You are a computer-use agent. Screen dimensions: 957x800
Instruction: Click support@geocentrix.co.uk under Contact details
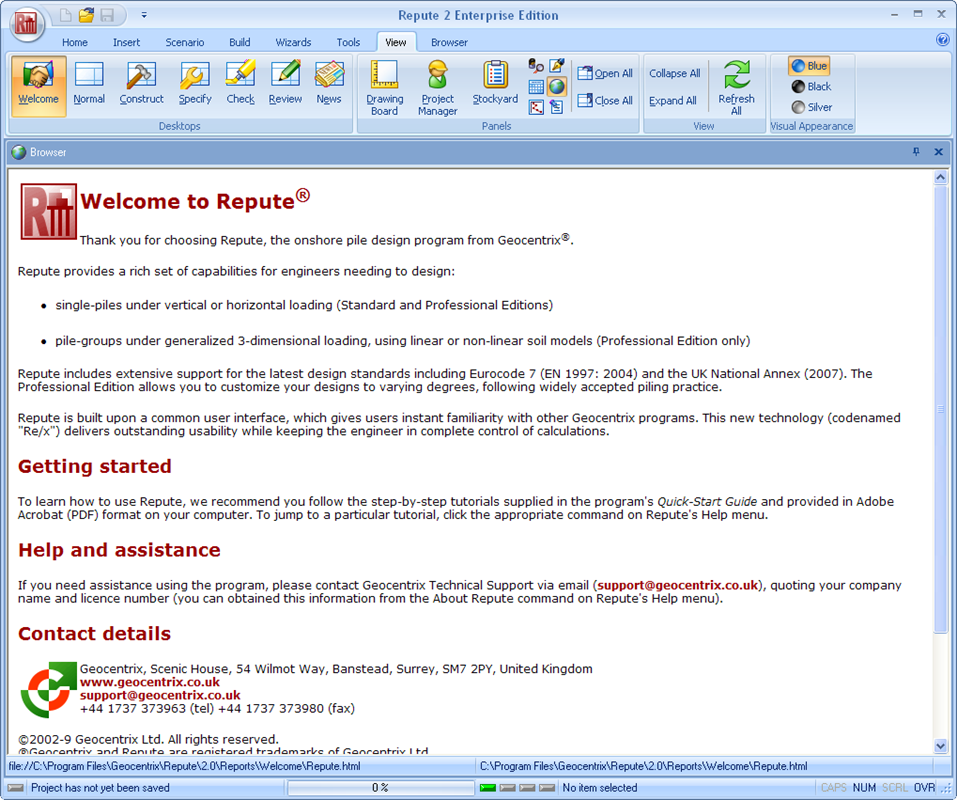coord(160,695)
